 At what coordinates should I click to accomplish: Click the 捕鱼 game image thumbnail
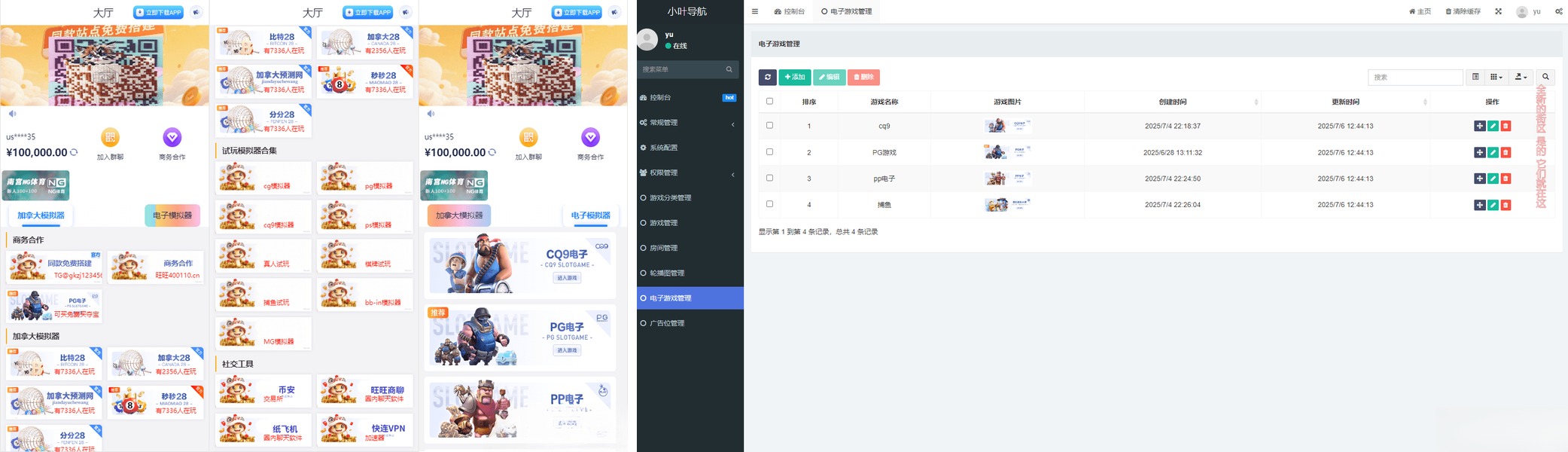1008,204
